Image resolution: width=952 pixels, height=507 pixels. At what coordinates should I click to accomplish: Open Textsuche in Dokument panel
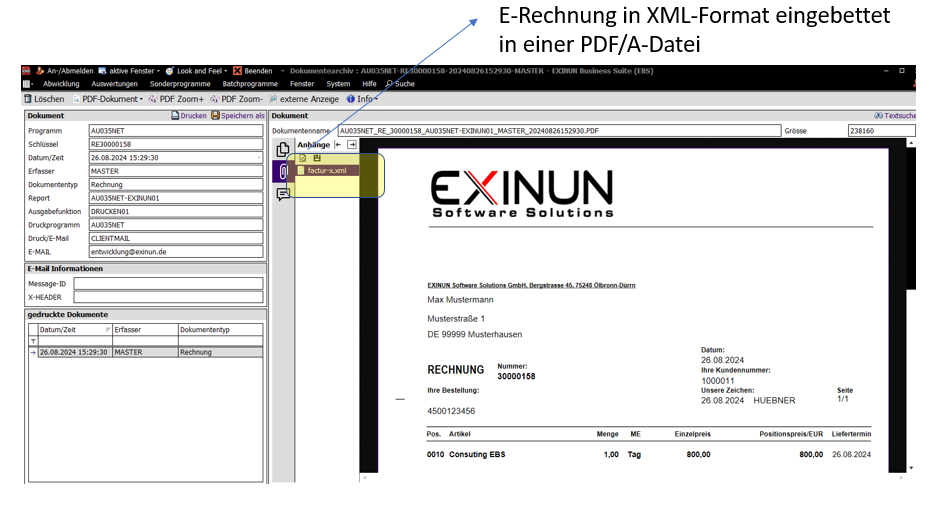(895, 115)
